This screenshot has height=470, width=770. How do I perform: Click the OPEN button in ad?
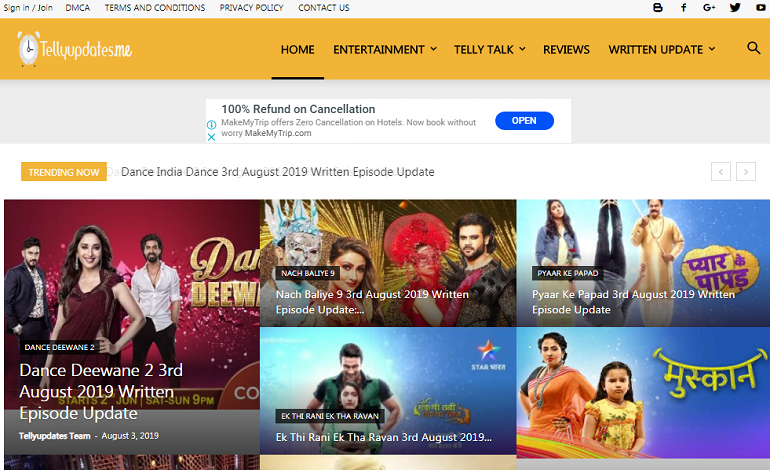point(524,121)
